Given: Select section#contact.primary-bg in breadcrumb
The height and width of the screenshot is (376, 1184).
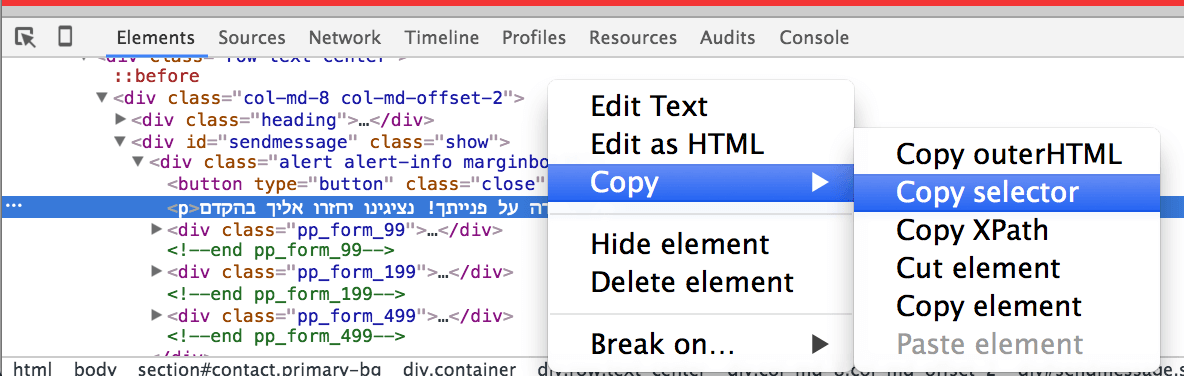Looking at the screenshot, I should point(261,369).
